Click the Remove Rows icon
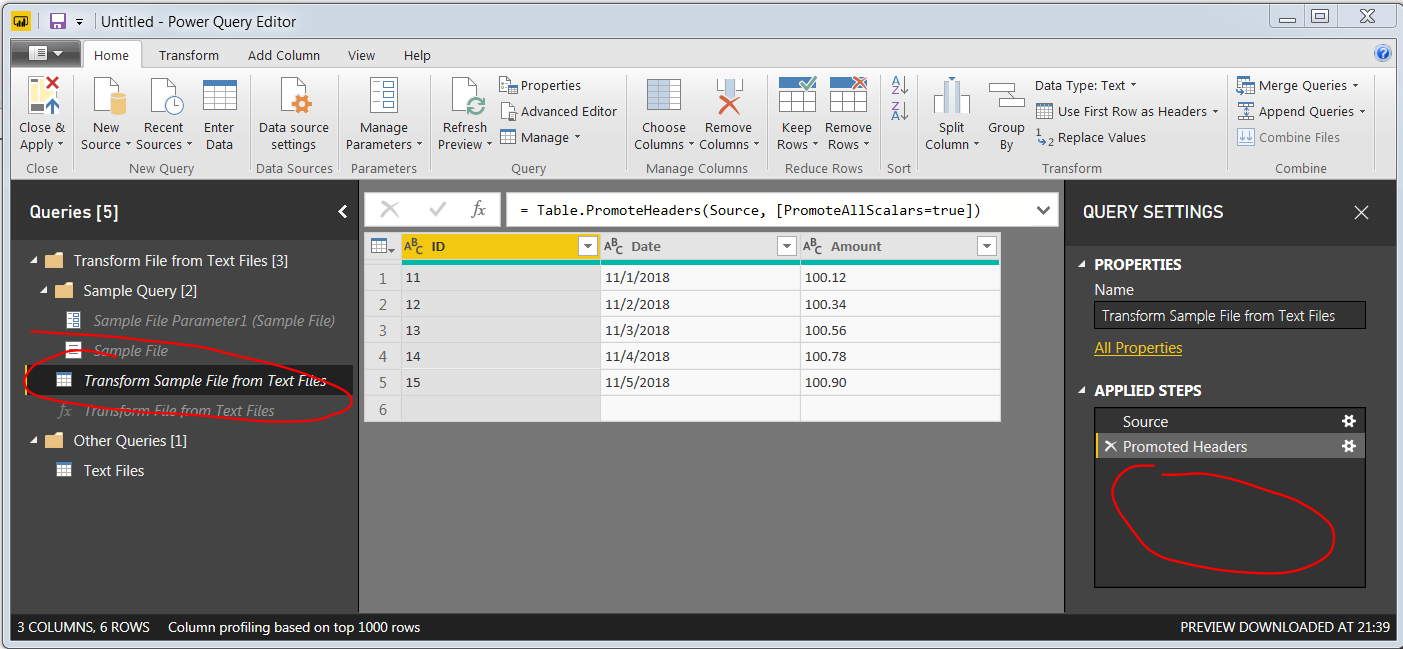1403x649 pixels. 848,95
